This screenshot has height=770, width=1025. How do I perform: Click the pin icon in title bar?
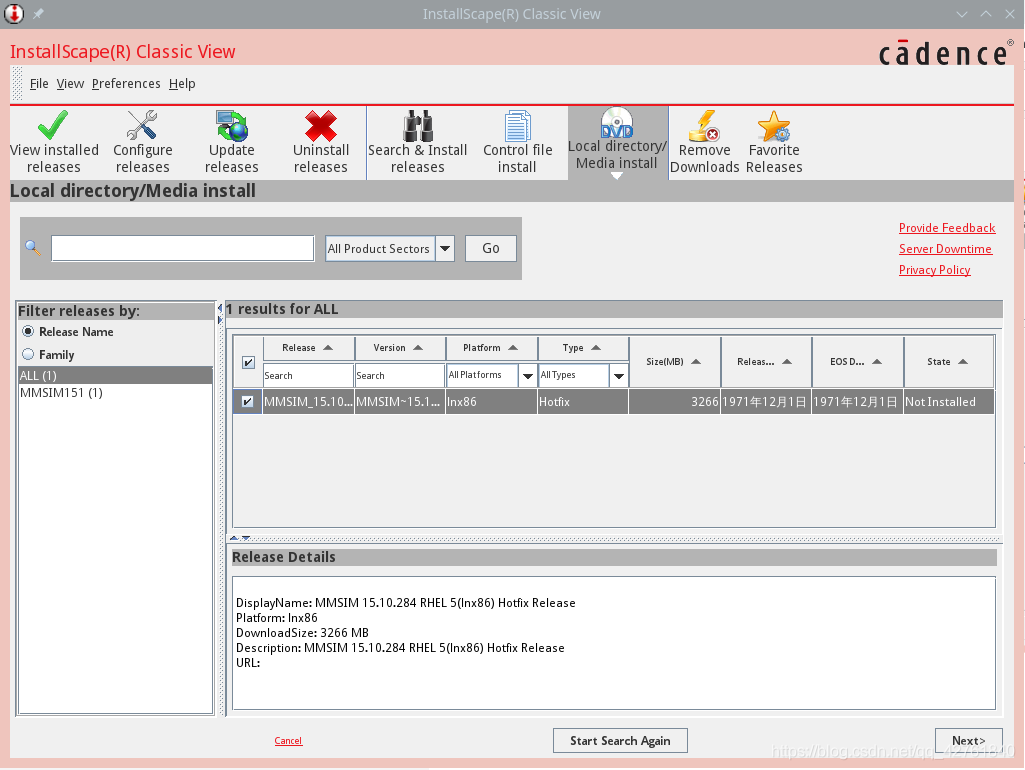click(x=39, y=14)
